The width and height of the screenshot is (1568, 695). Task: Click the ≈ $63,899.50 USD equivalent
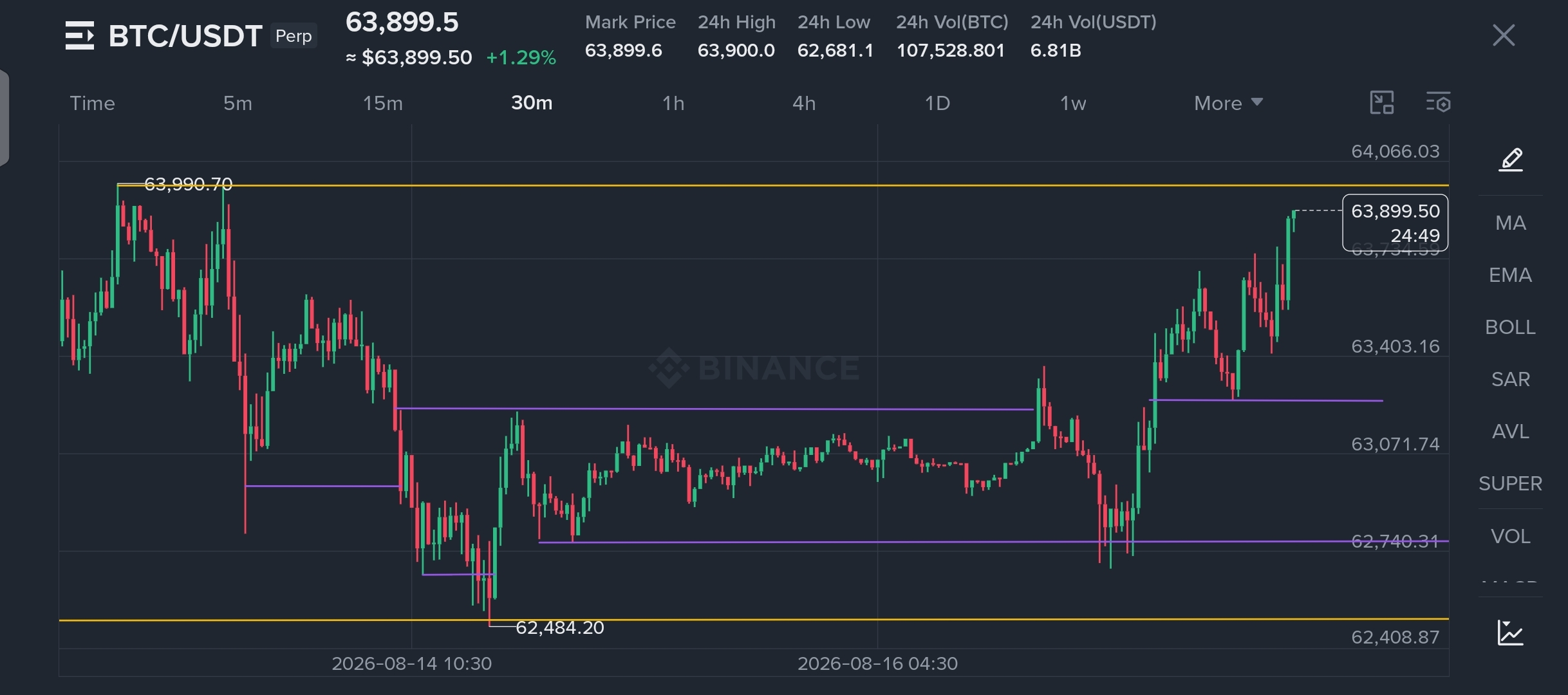[409, 58]
